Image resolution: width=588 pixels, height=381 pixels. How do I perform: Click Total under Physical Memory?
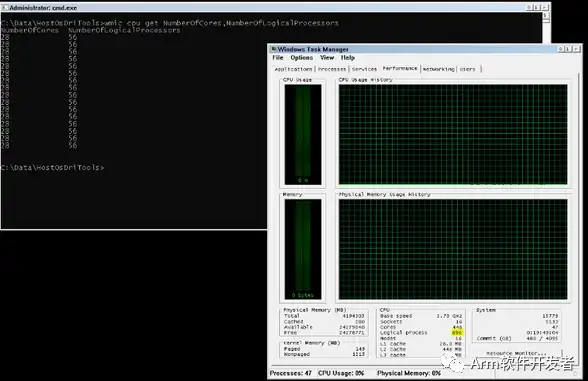pyautogui.click(x=324, y=316)
